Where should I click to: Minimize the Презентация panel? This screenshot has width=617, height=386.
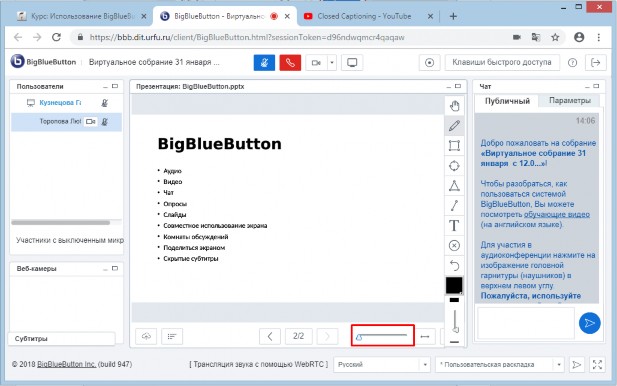point(449,87)
